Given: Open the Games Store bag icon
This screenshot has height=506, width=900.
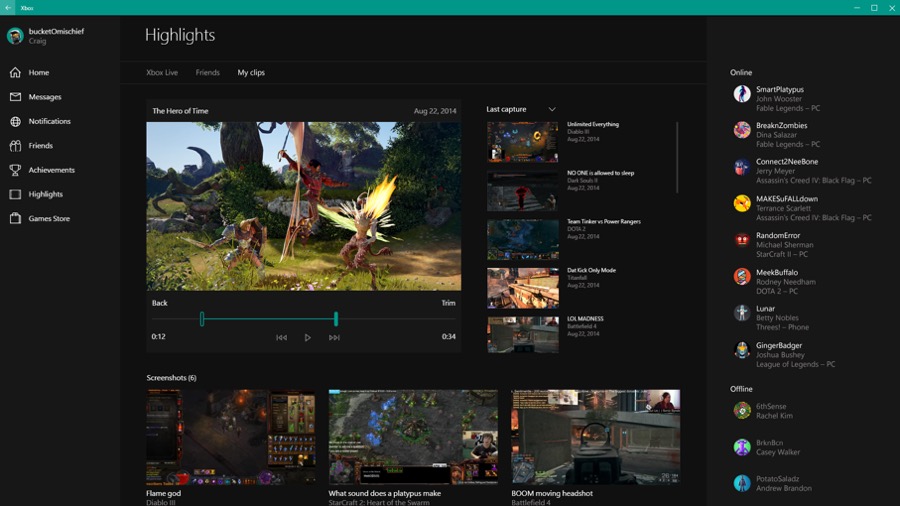Looking at the screenshot, I should (x=15, y=219).
